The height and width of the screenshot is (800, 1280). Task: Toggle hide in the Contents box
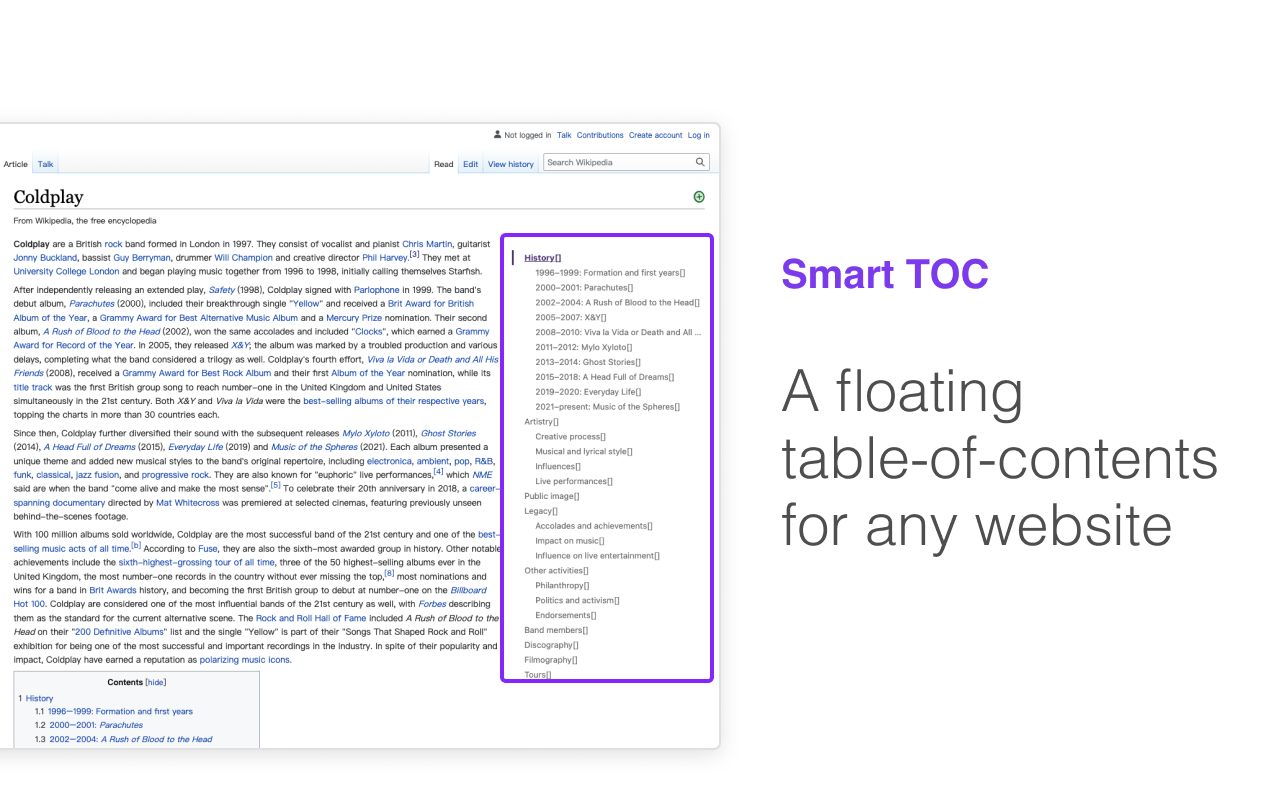(x=155, y=681)
